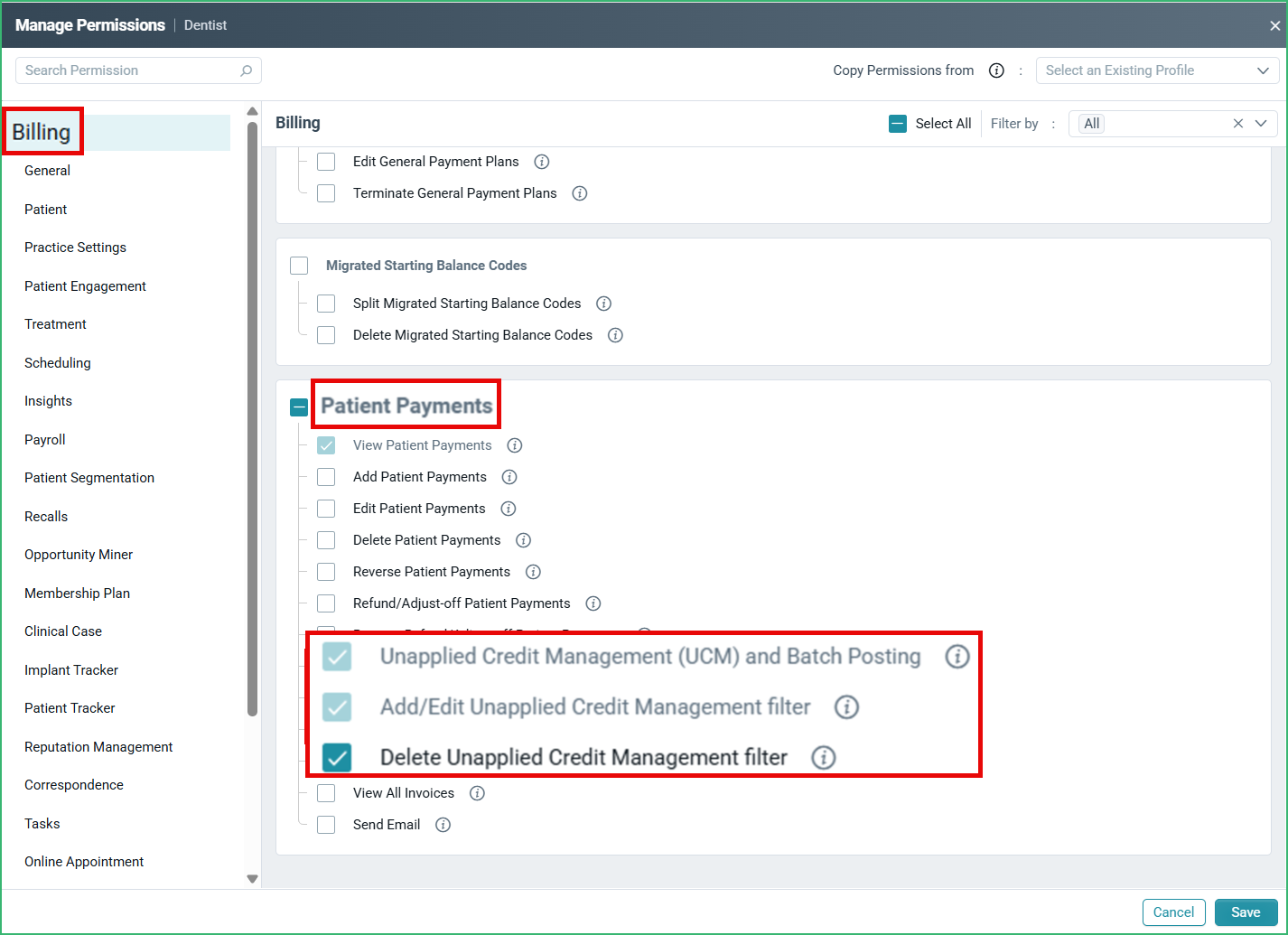Enable Refund/Adjust-off Patient Payments permission
The height and width of the screenshot is (935, 1288).
326,603
